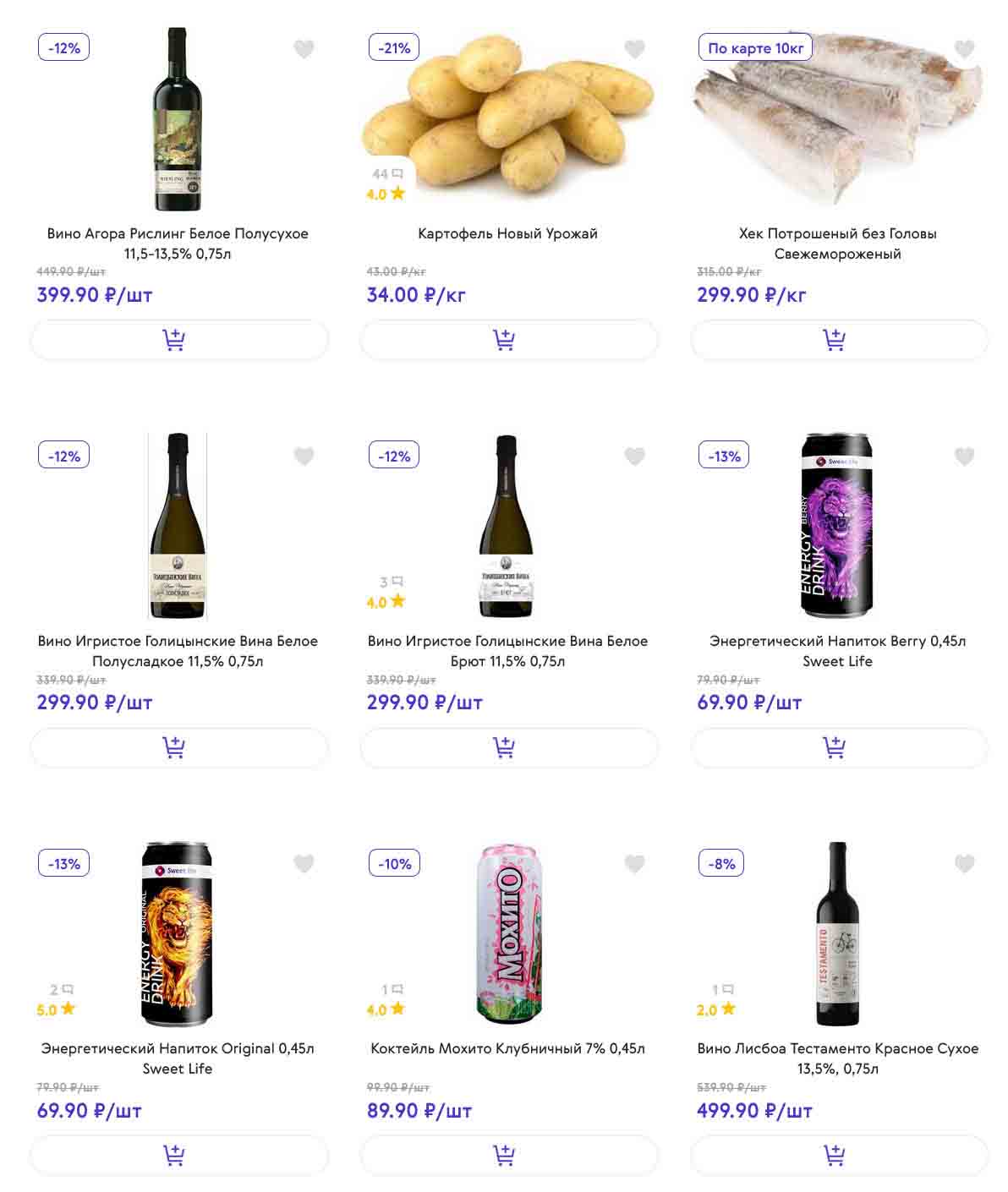1008x1192 pixels.
Task: Favorite the Агора Рислинг wine heart
Action: tap(304, 49)
